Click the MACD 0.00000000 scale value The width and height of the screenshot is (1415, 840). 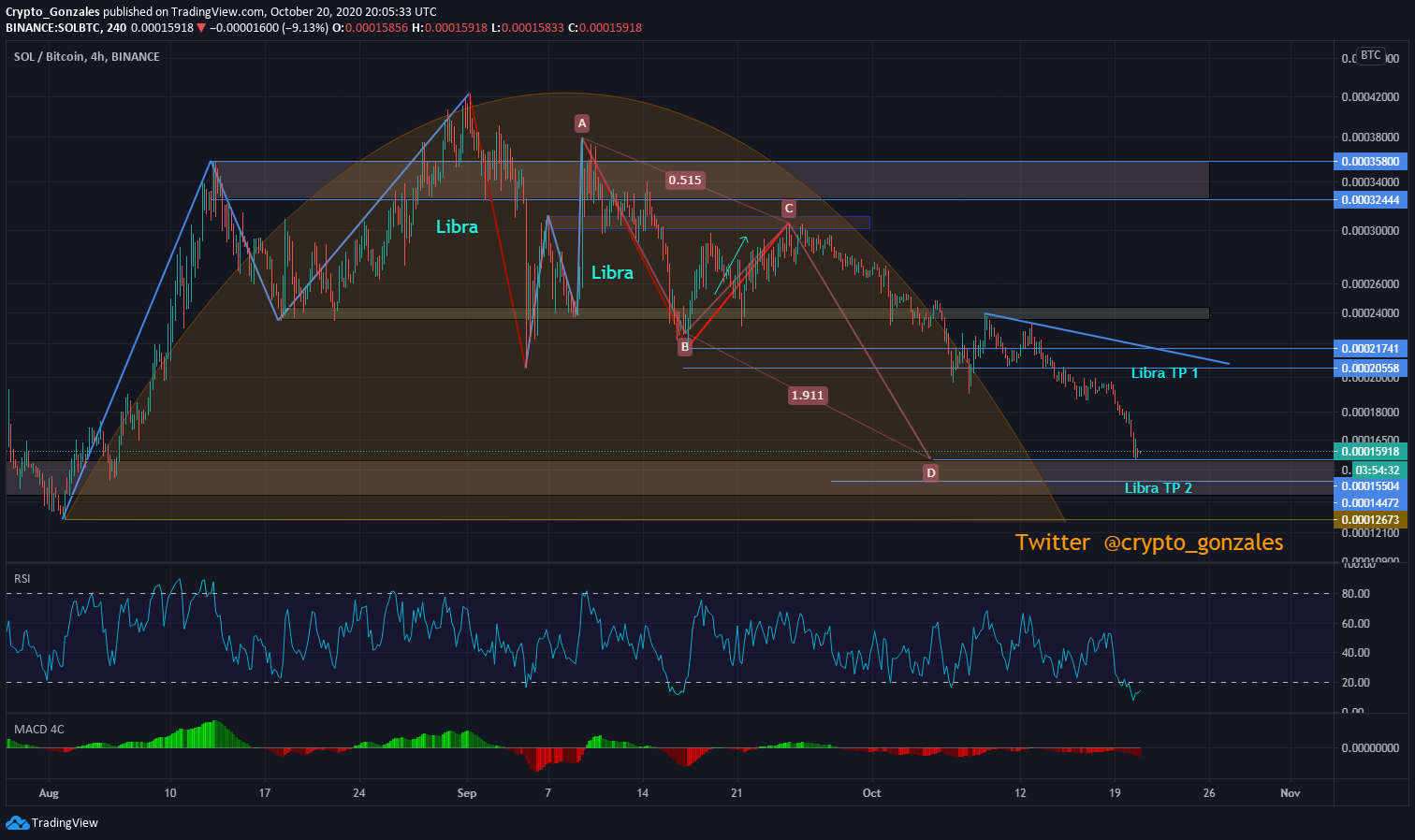coord(1370,748)
